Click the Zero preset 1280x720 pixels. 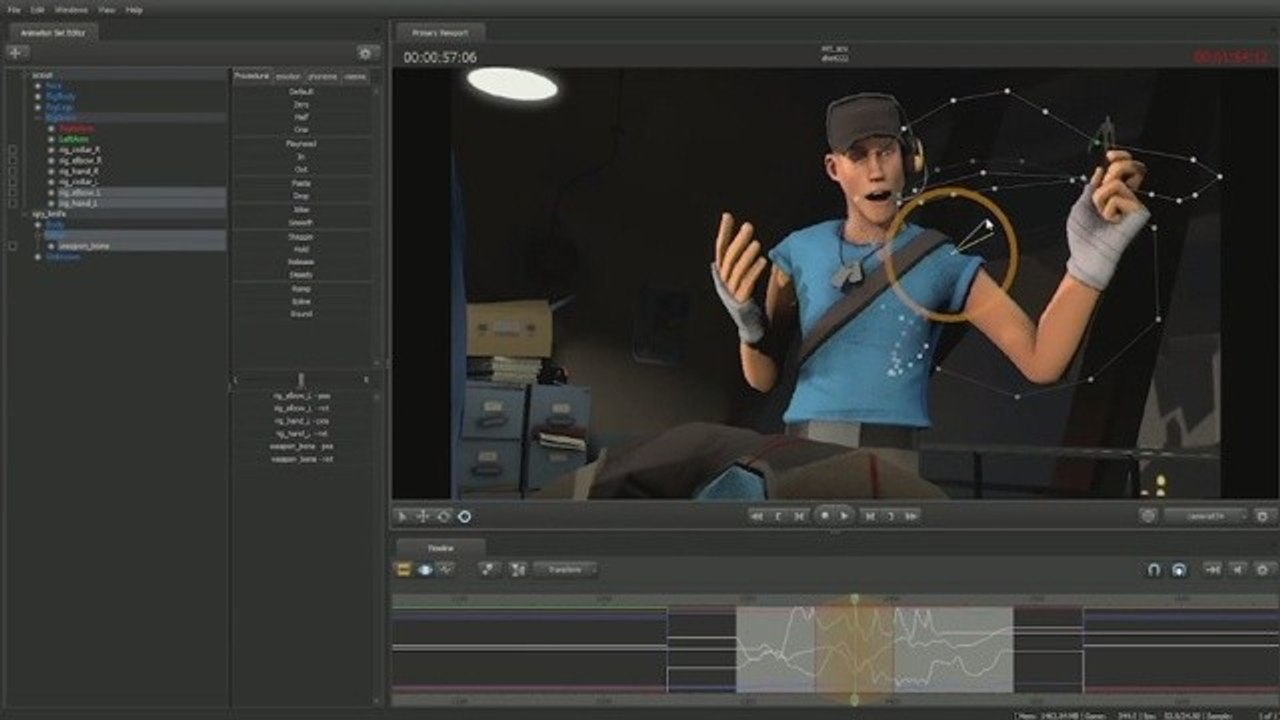tap(301, 104)
